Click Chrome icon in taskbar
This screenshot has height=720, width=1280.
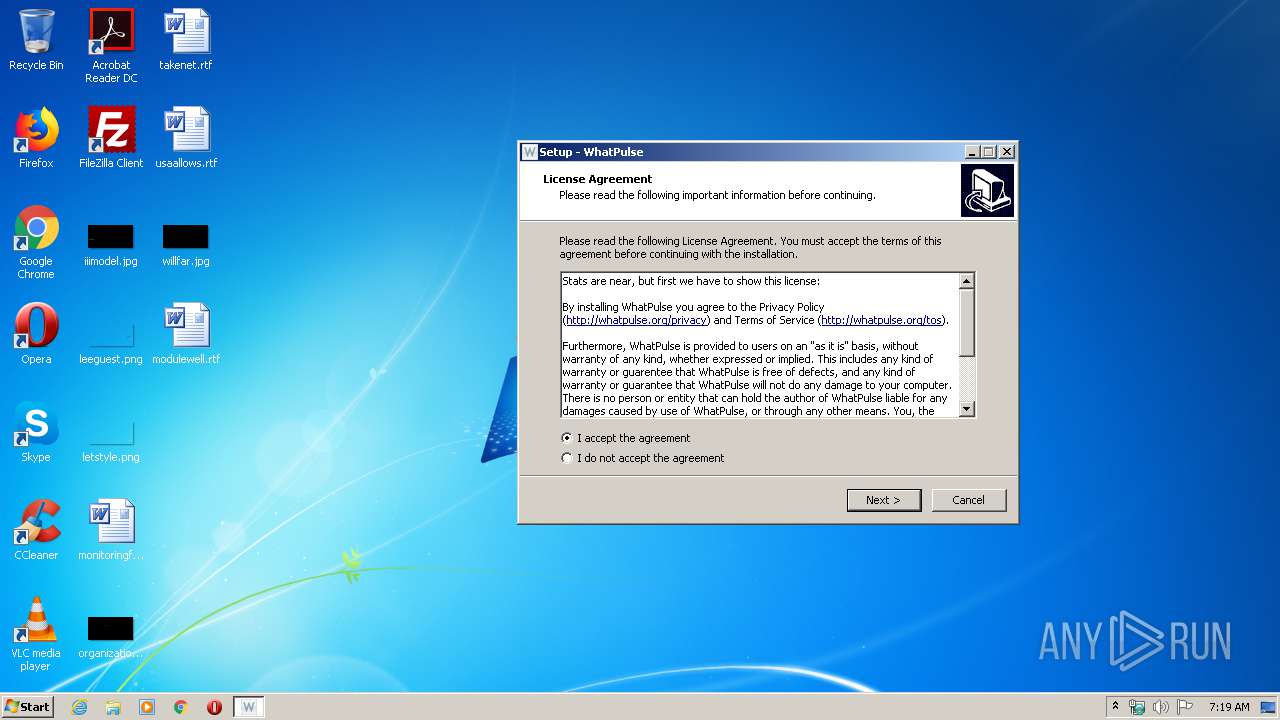pyautogui.click(x=181, y=707)
